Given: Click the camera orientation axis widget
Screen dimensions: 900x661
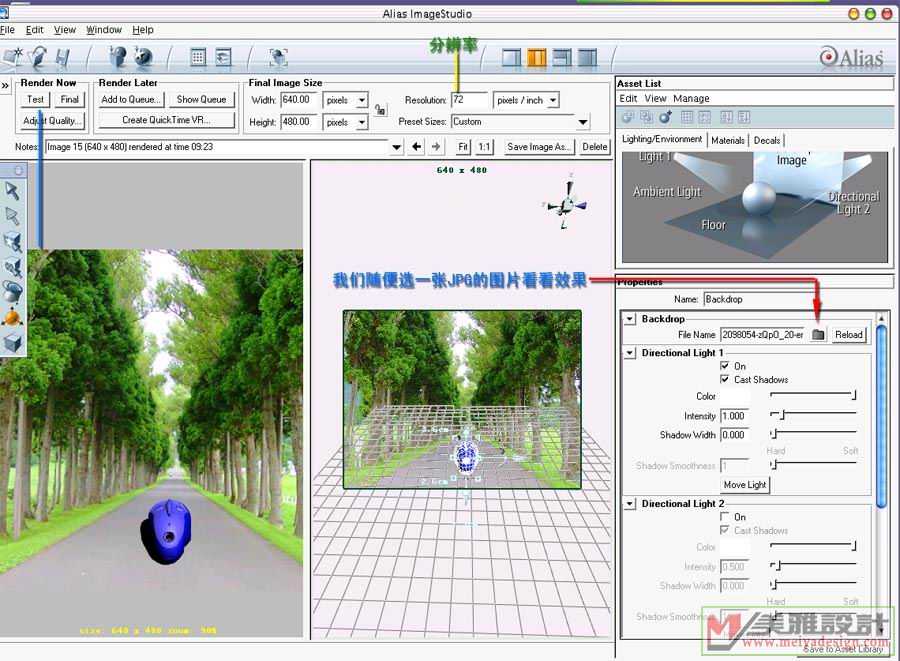Looking at the screenshot, I should 566,204.
